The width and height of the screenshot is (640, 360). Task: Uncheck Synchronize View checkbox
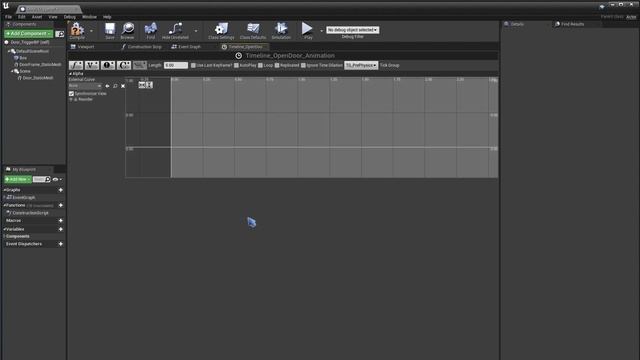(71, 93)
